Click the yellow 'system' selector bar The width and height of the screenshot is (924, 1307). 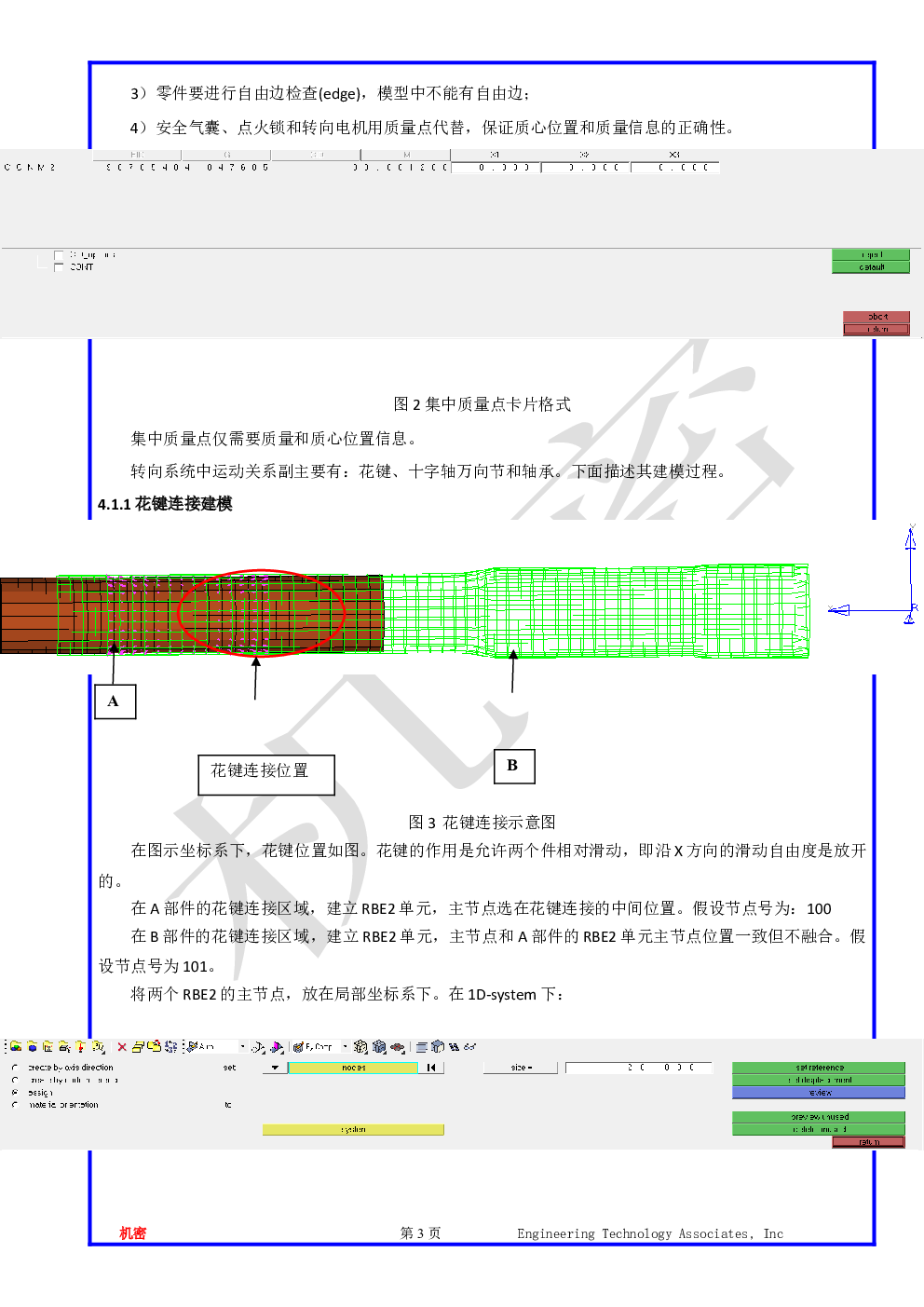tap(353, 1130)
